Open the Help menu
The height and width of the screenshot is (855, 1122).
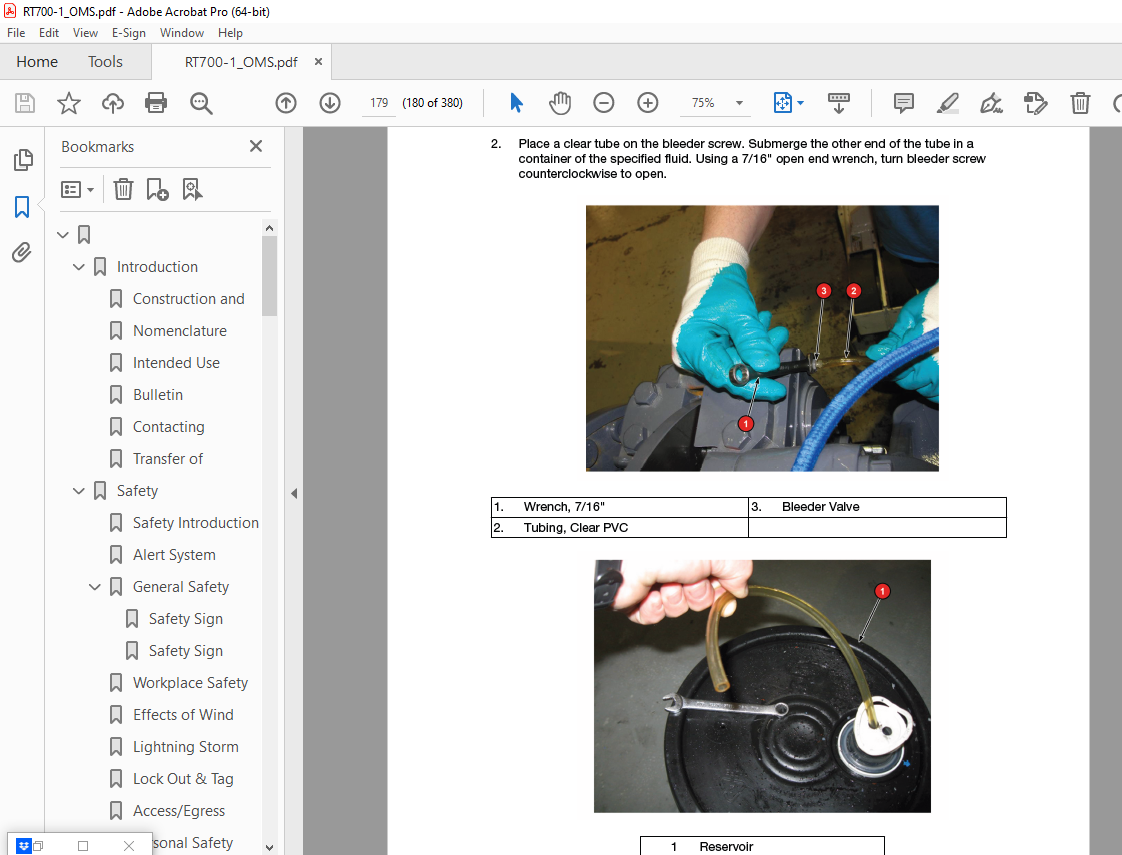point(230,33)
